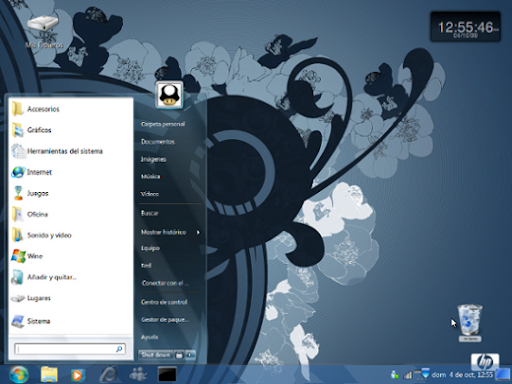The image size is (512, 384).
Task: Open Mis ficheros desktop icon
Action: (x=43, y=31)
